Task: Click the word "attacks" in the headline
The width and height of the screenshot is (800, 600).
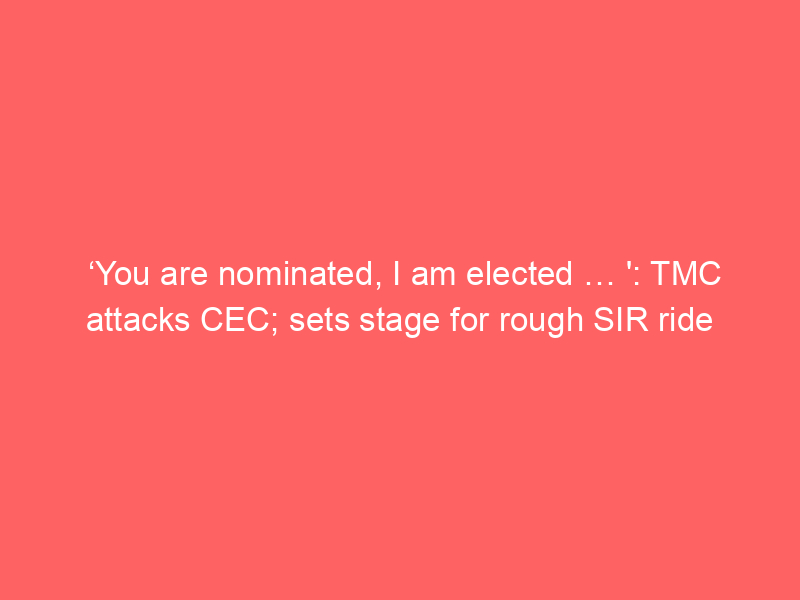Action: (x=131, y=322)
